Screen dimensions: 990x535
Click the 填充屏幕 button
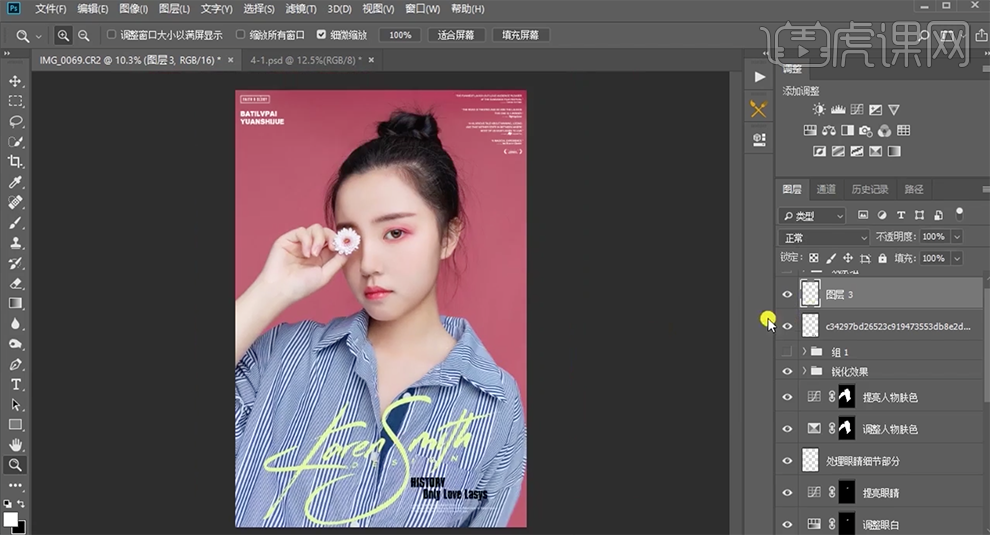[x=520, y=35]
